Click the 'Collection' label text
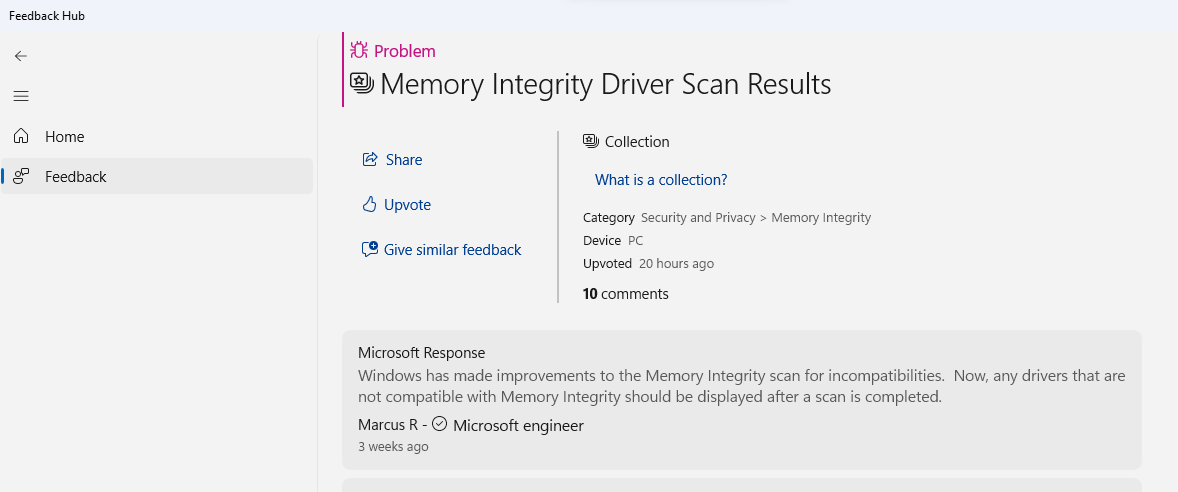 637,141
